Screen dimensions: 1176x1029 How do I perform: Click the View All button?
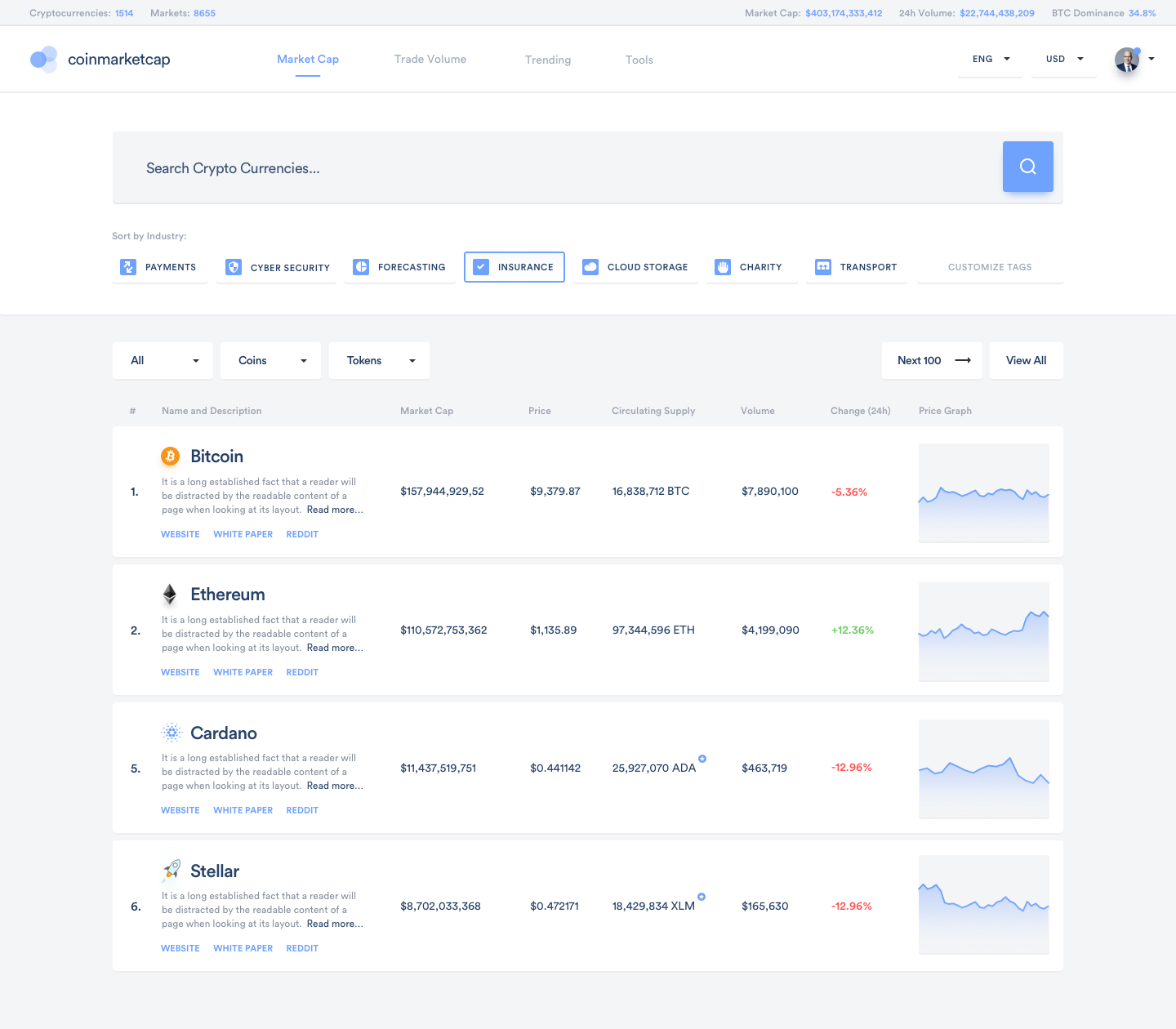pos(1027,360)
